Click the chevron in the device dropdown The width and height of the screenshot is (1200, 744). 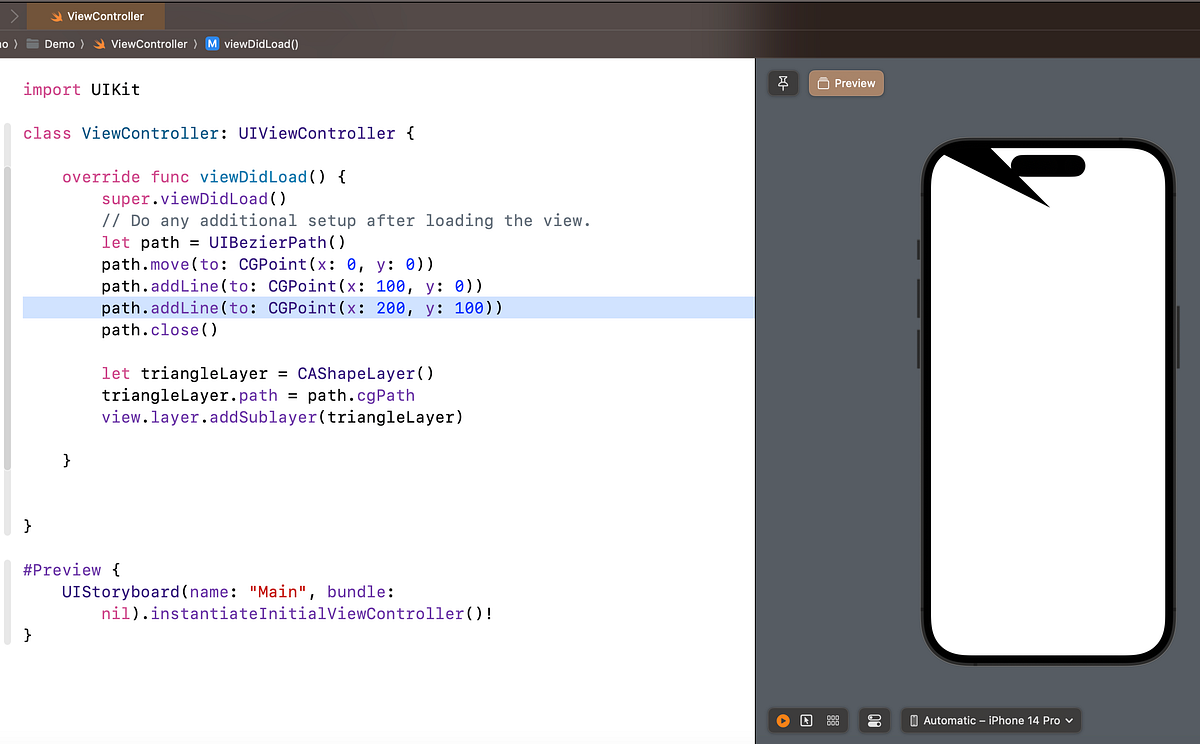[x=1068, y=720]
